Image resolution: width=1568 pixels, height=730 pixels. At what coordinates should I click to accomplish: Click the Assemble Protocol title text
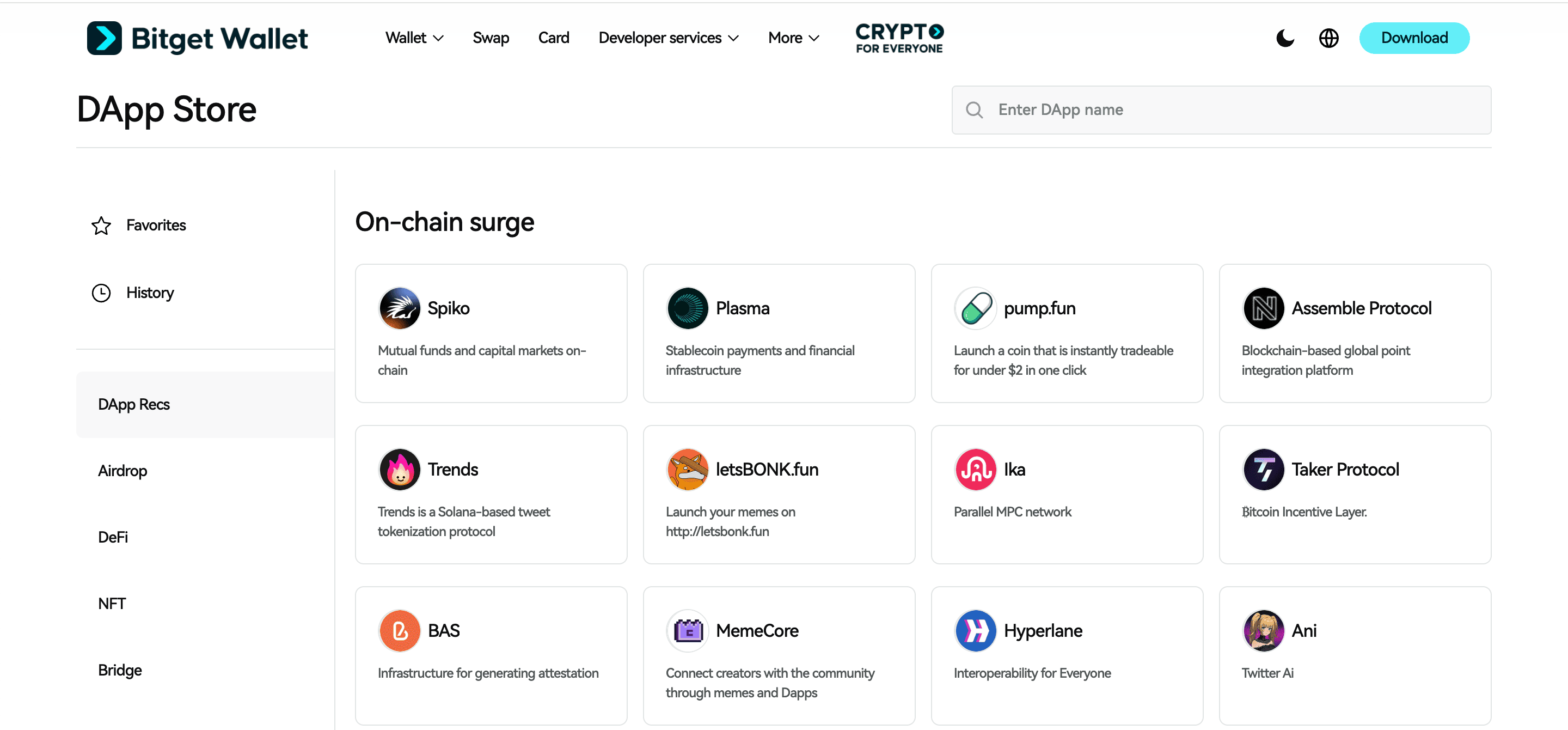click(1361, 308)
